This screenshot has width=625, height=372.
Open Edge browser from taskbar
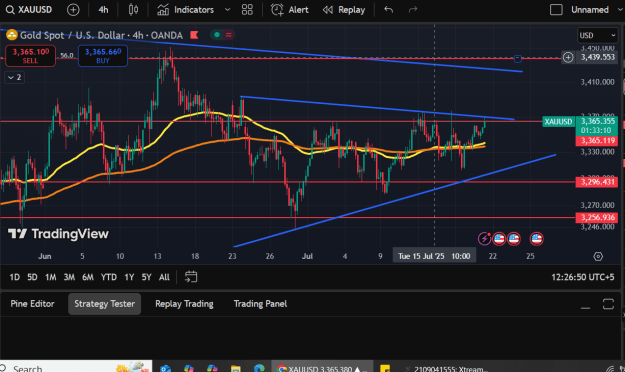(259, 368)
